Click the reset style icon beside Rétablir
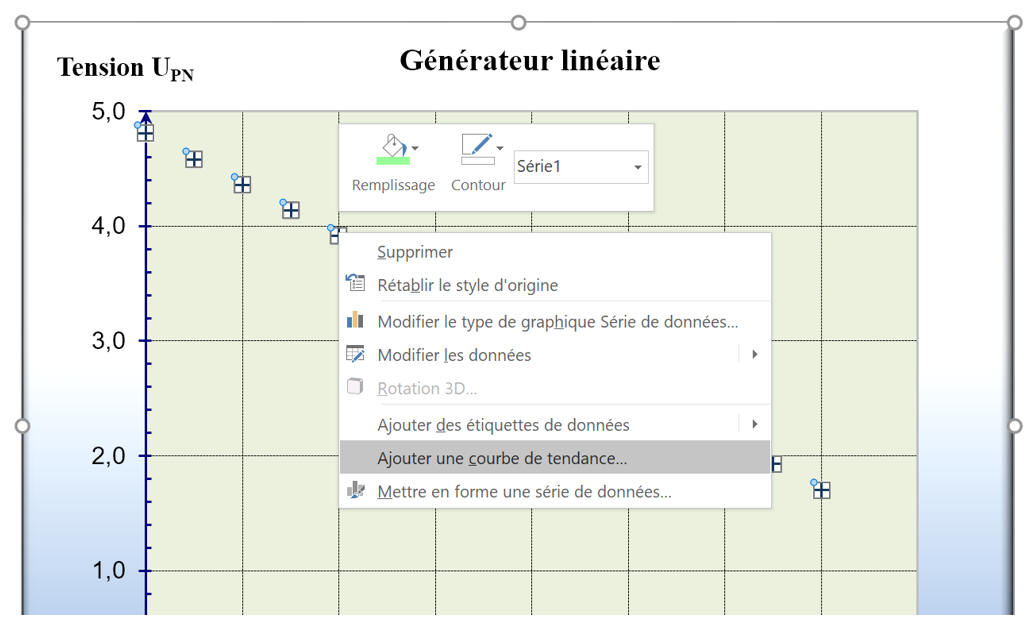The width and height of the screenshot is (1029, 633). point(355,283)
